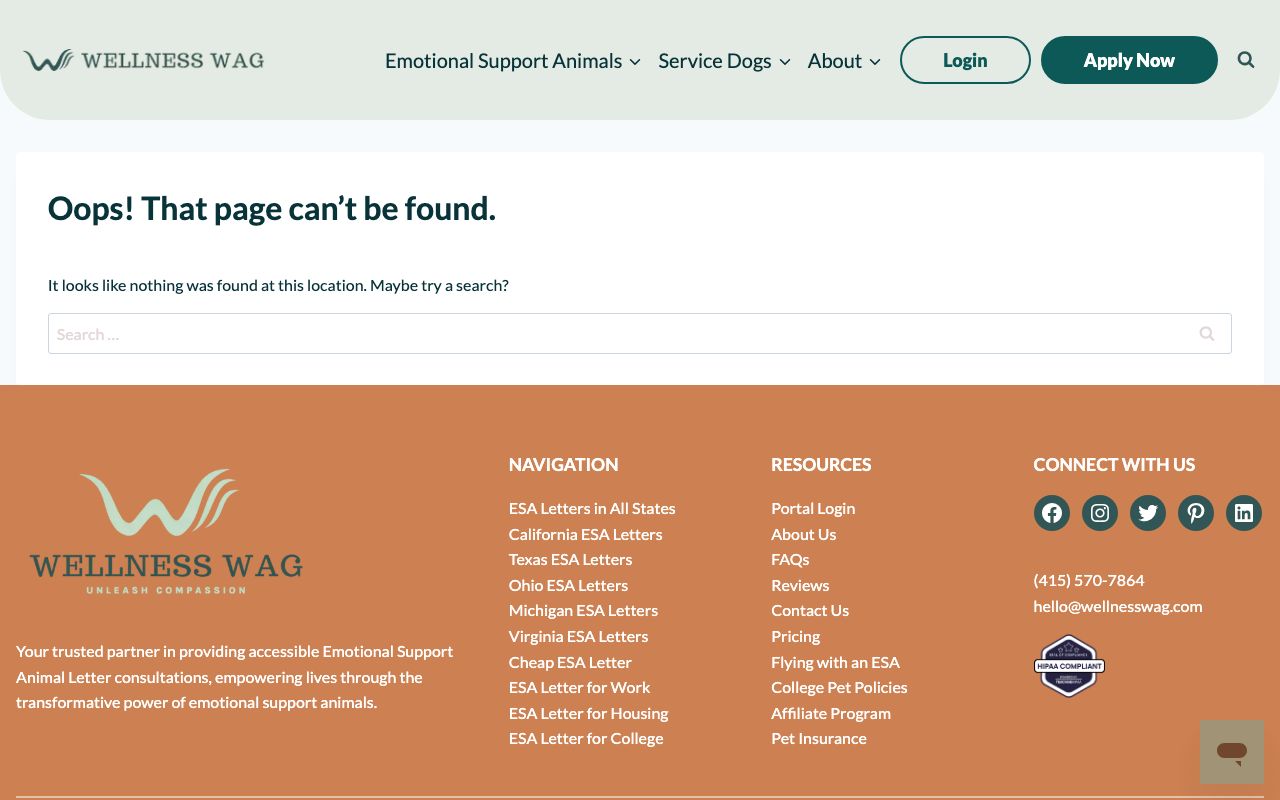Click the HIPAA Compliant badge
Image resolution: width=1280 pixels, height=800 pixels.
click(1069, 666)
